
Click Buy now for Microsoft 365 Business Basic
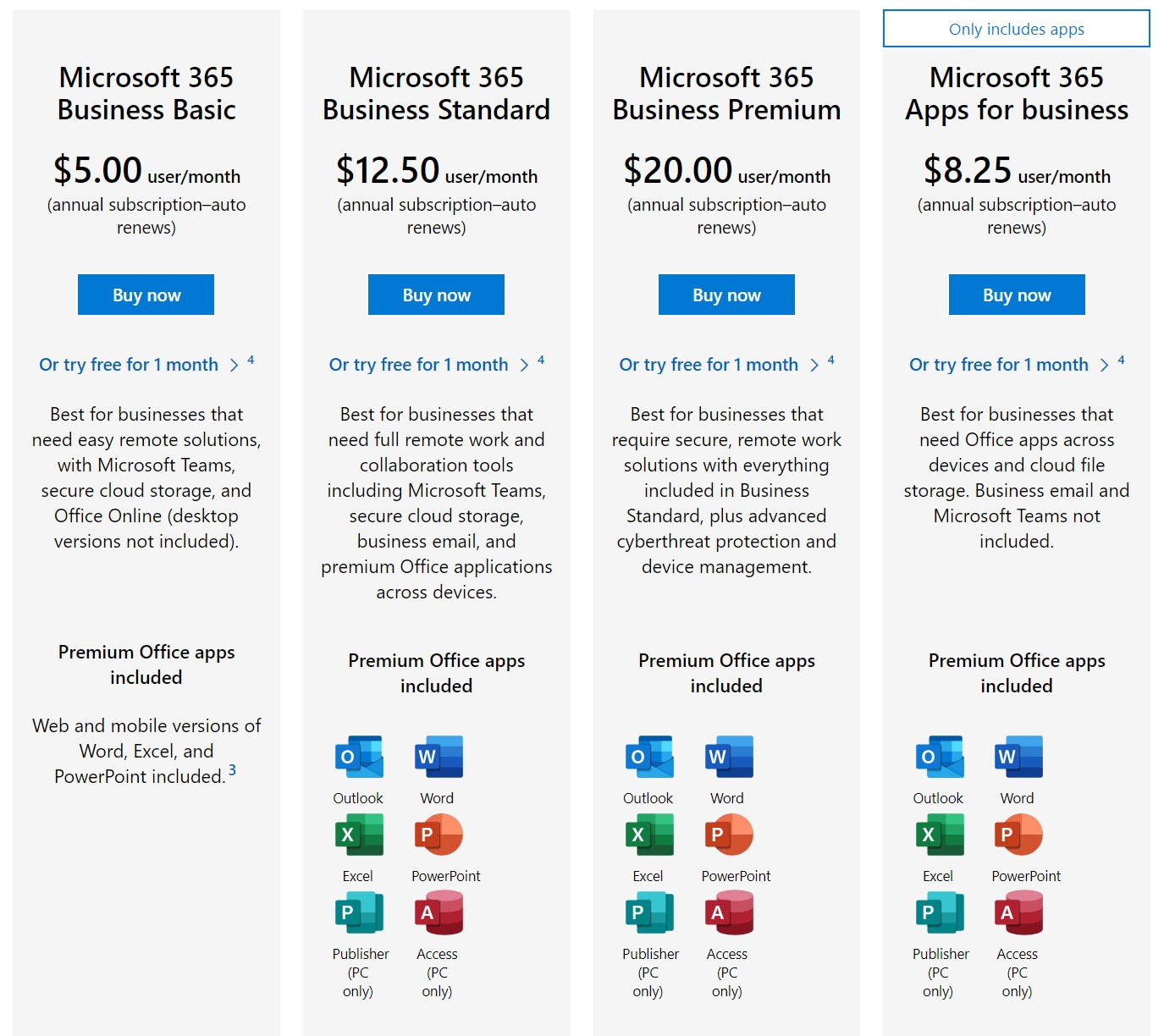click(145, 295)
